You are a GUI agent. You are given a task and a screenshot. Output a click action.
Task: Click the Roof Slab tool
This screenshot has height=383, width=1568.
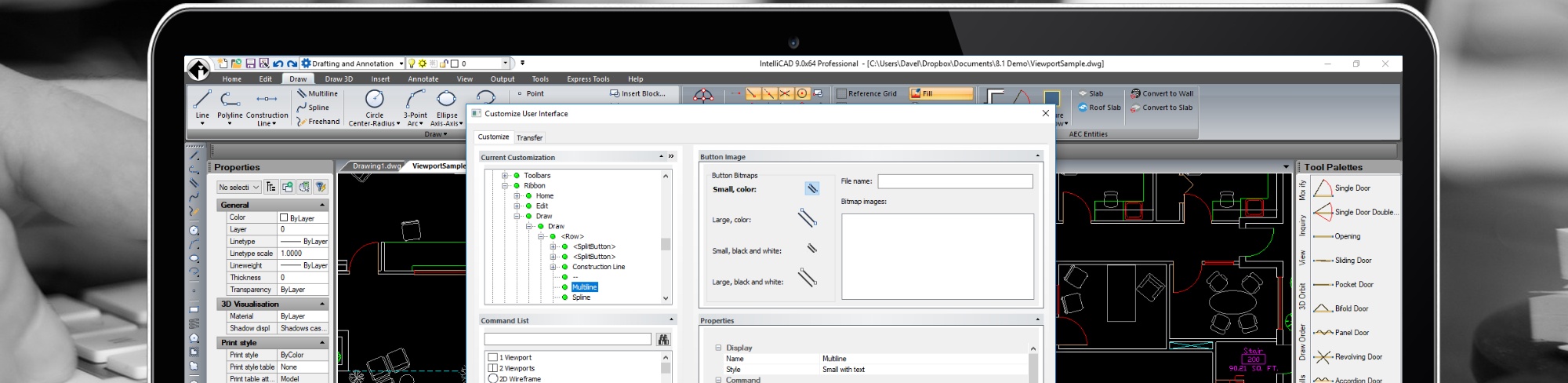pos(1099,108)
